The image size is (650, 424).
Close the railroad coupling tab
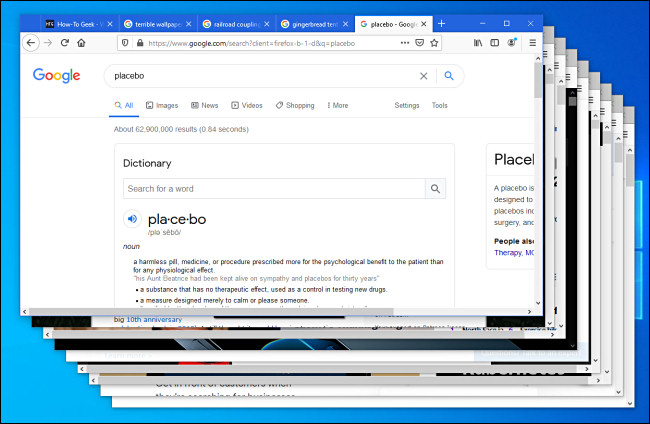point(267,24)
